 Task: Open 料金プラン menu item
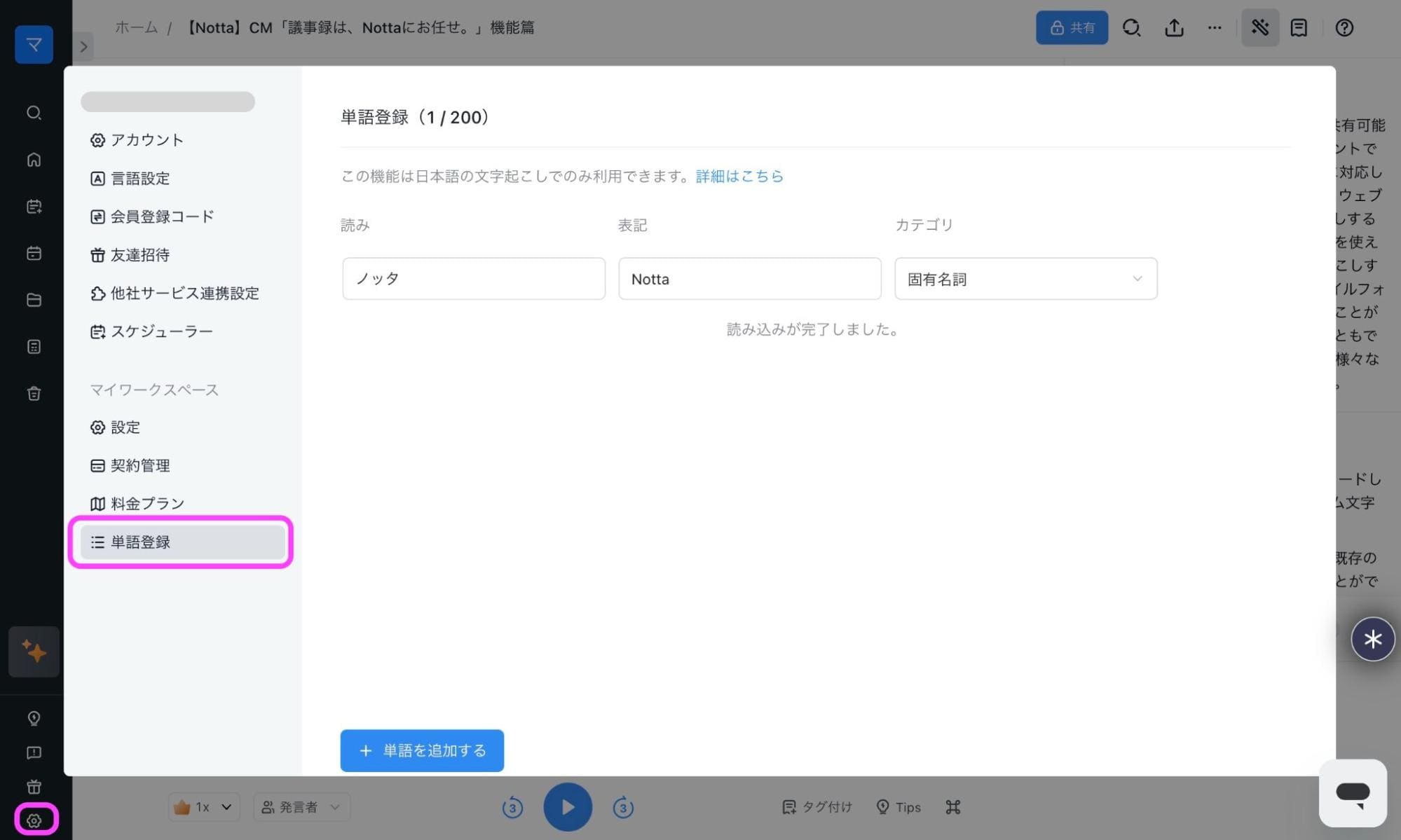137,504
